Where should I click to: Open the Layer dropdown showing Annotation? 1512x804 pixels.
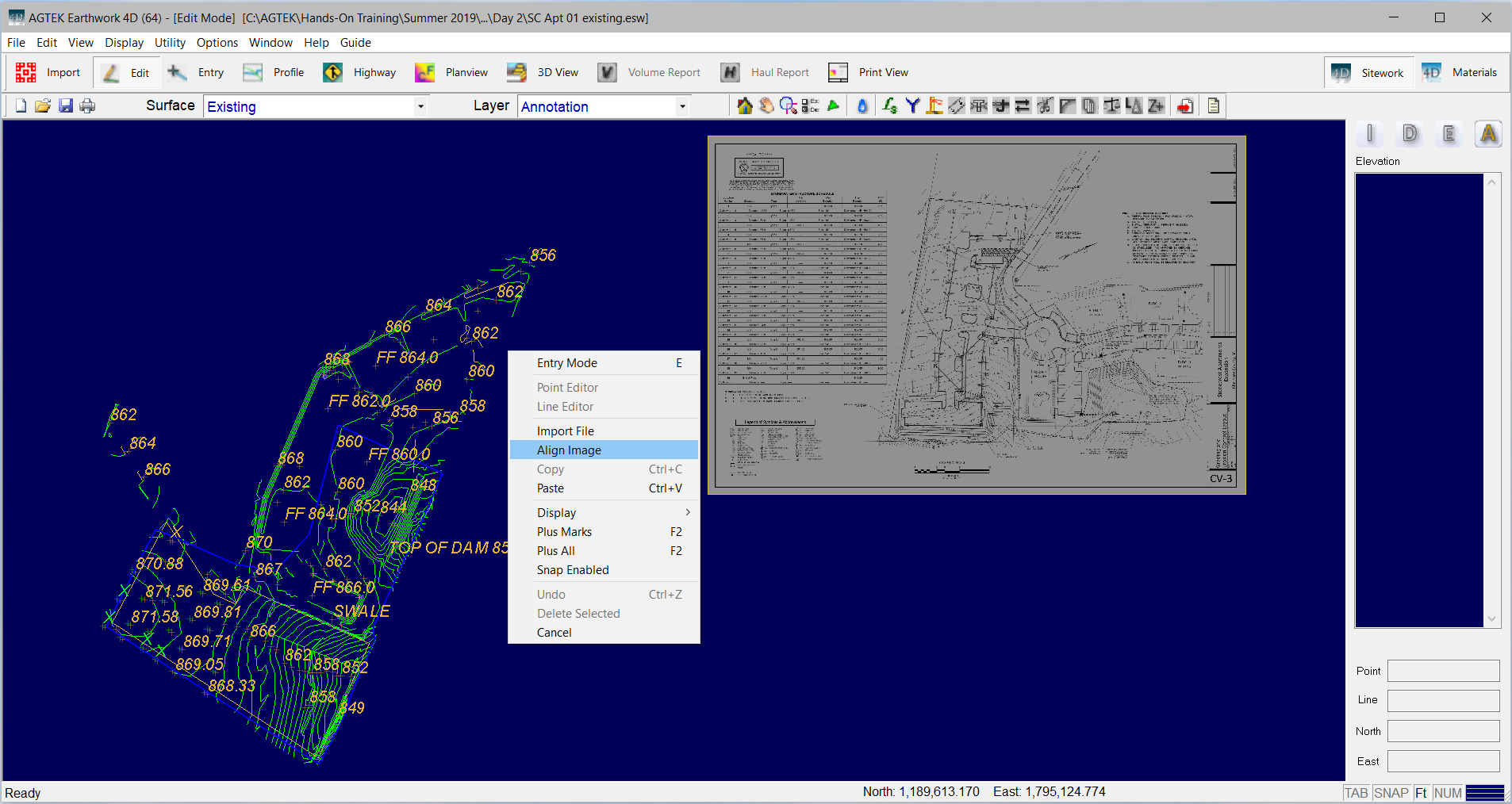point(682,106)
